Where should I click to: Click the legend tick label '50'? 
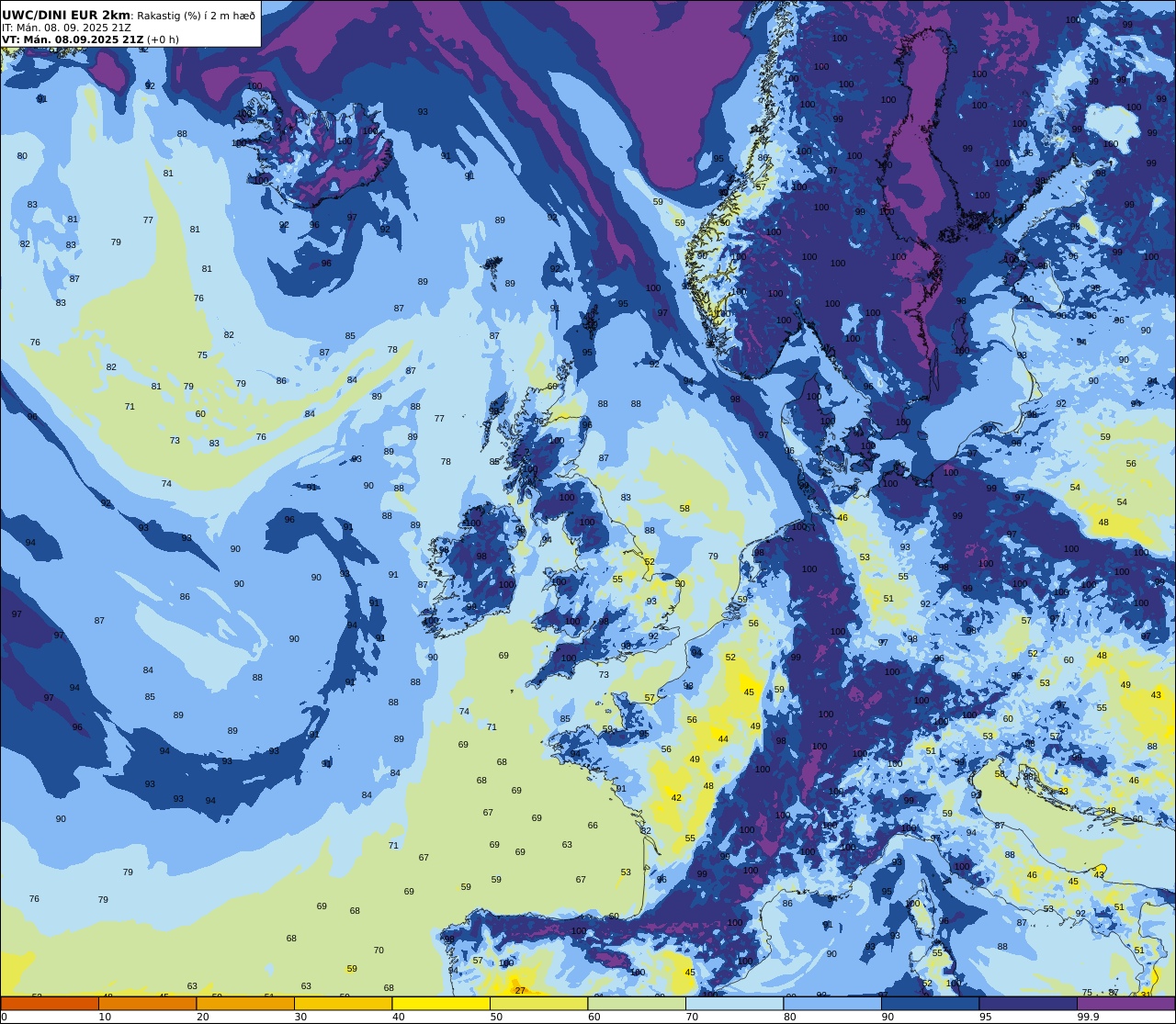[496, 1017]
